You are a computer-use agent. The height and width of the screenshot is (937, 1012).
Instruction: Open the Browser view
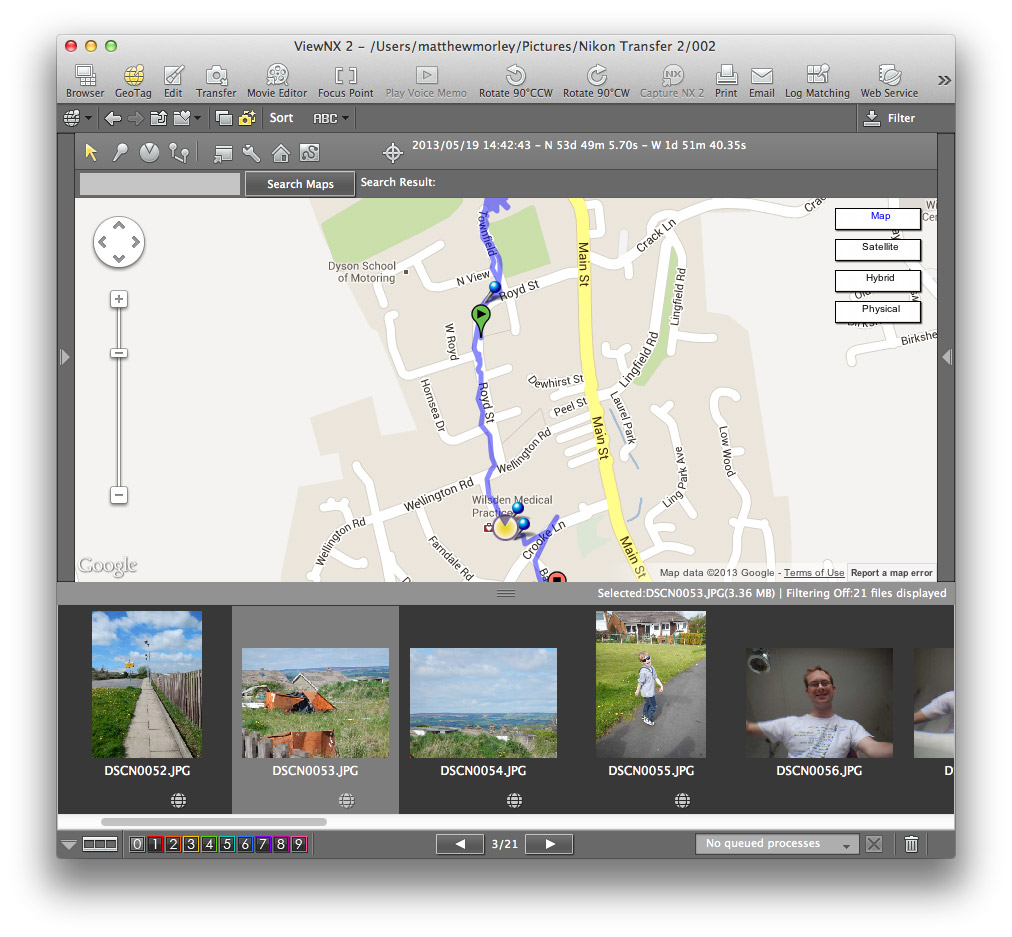pyautogui.click(x=85, y=81)
